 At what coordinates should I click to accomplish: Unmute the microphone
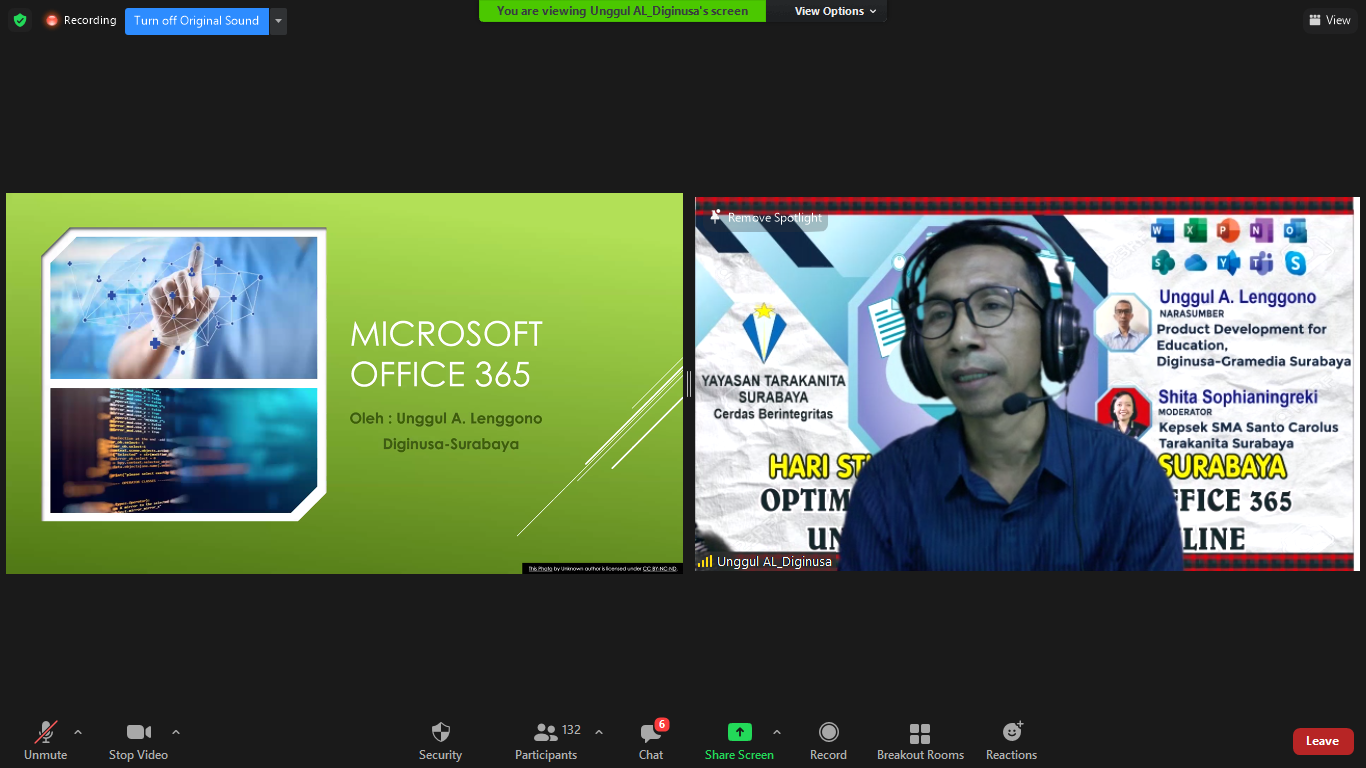point(46,741)
